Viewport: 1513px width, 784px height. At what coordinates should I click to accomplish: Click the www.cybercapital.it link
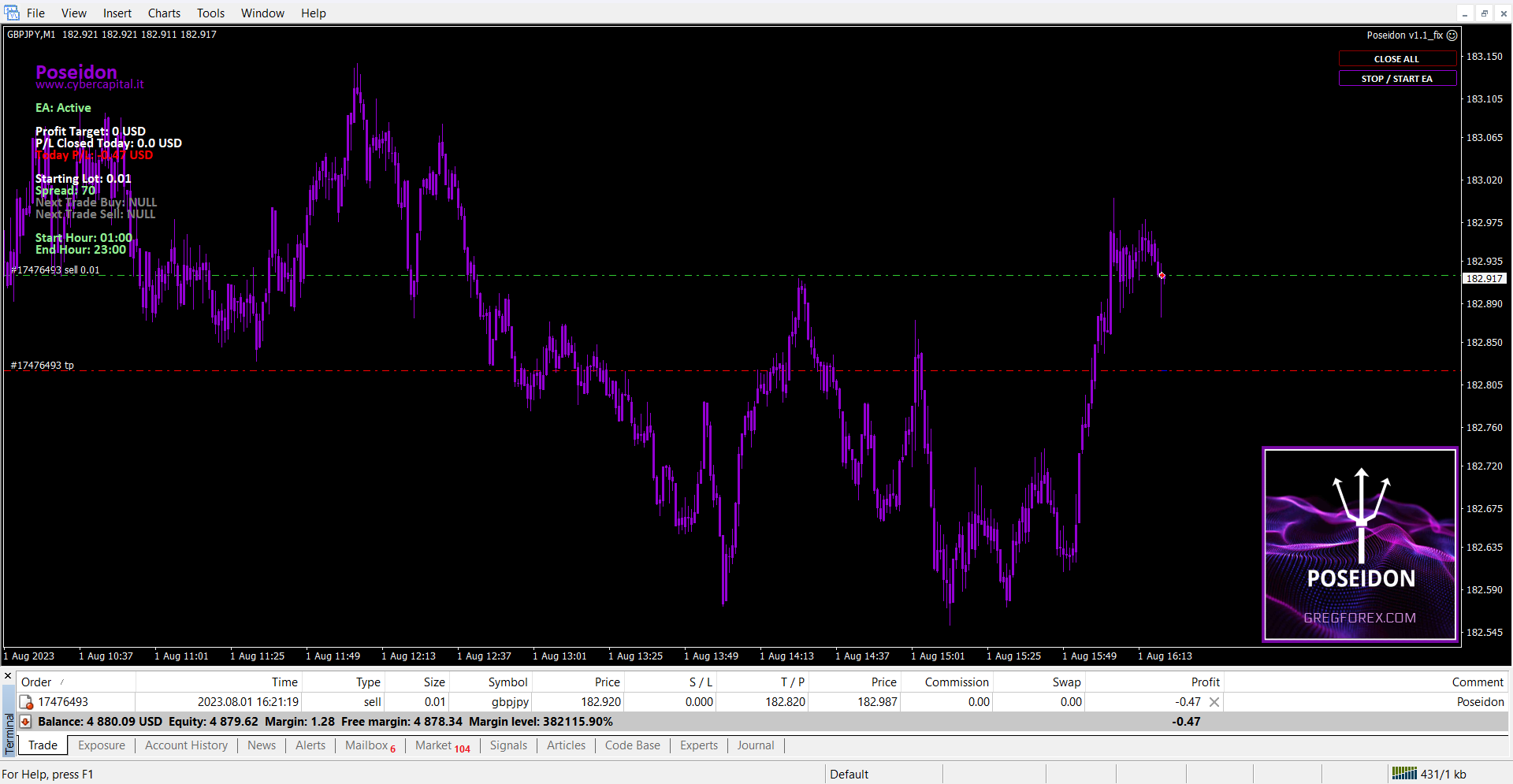coord(90,85)
